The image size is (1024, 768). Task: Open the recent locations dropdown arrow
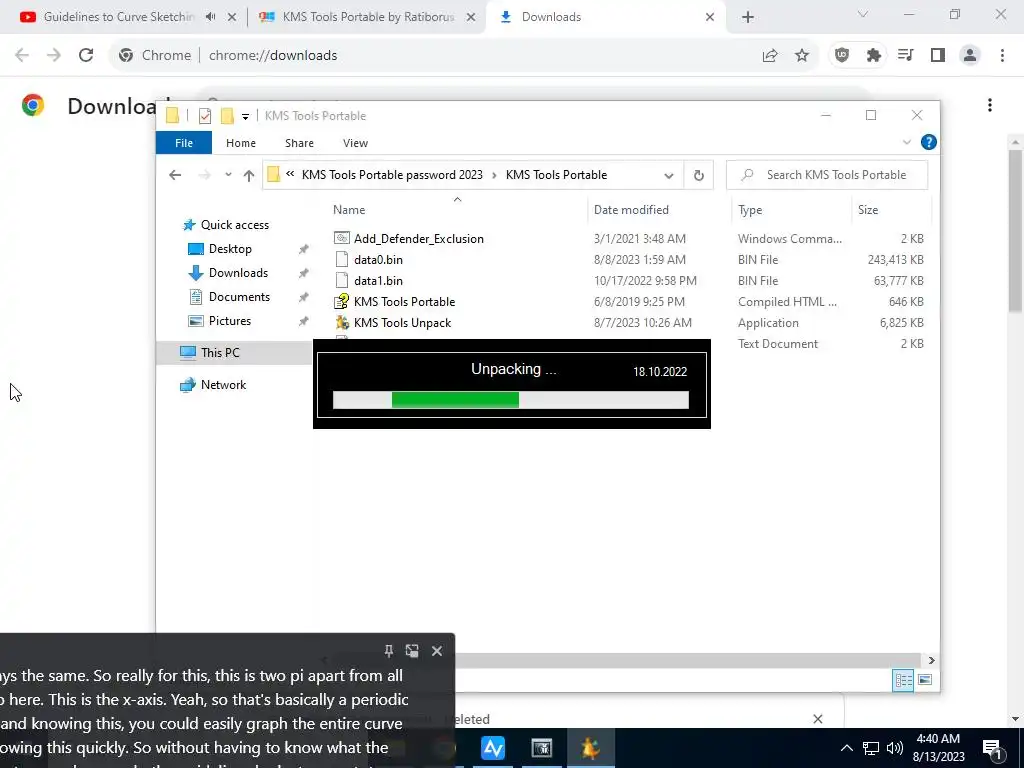(x=228, y=175)
